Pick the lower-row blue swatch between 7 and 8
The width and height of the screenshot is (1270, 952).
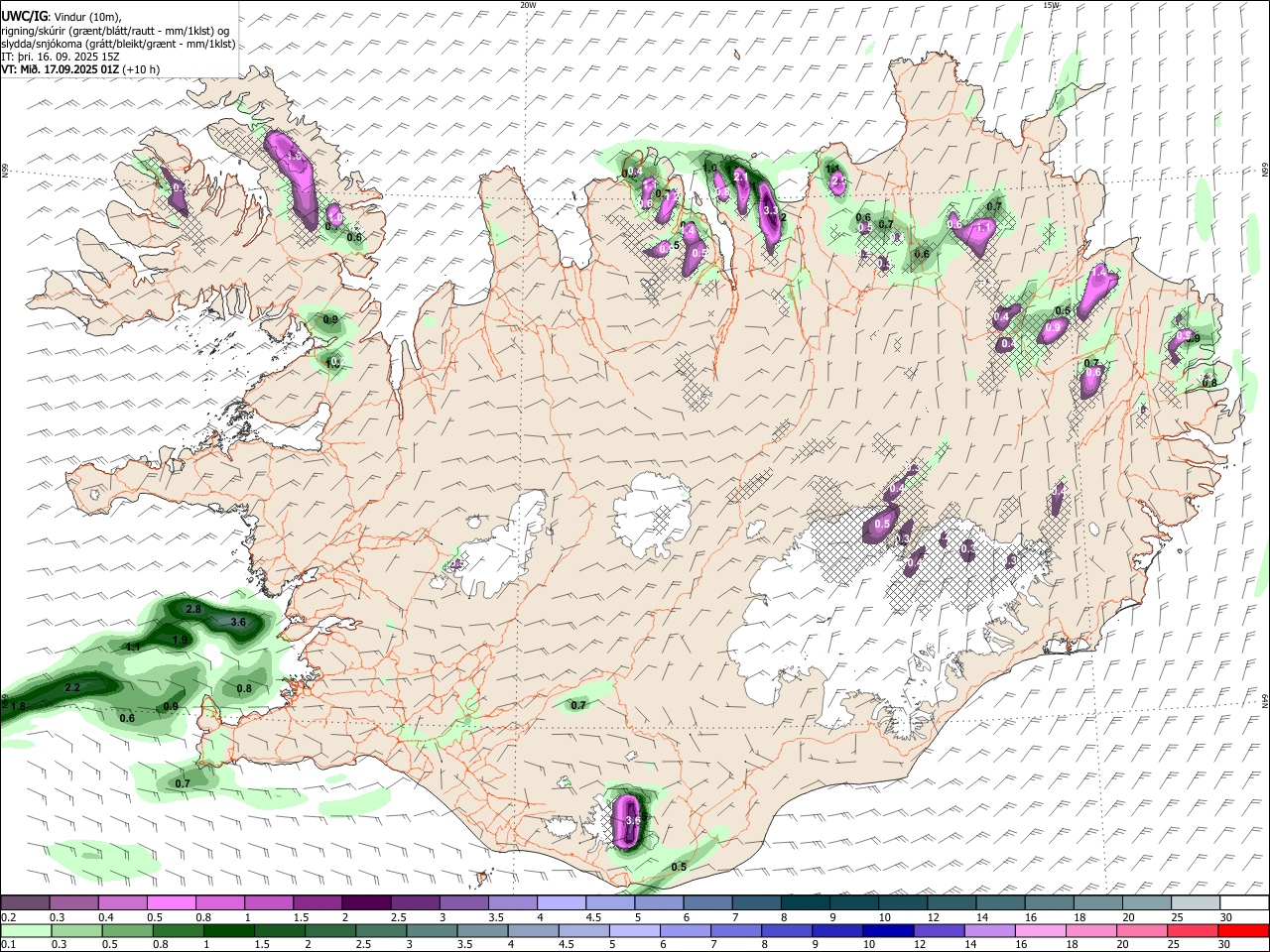tap(735, 930)
